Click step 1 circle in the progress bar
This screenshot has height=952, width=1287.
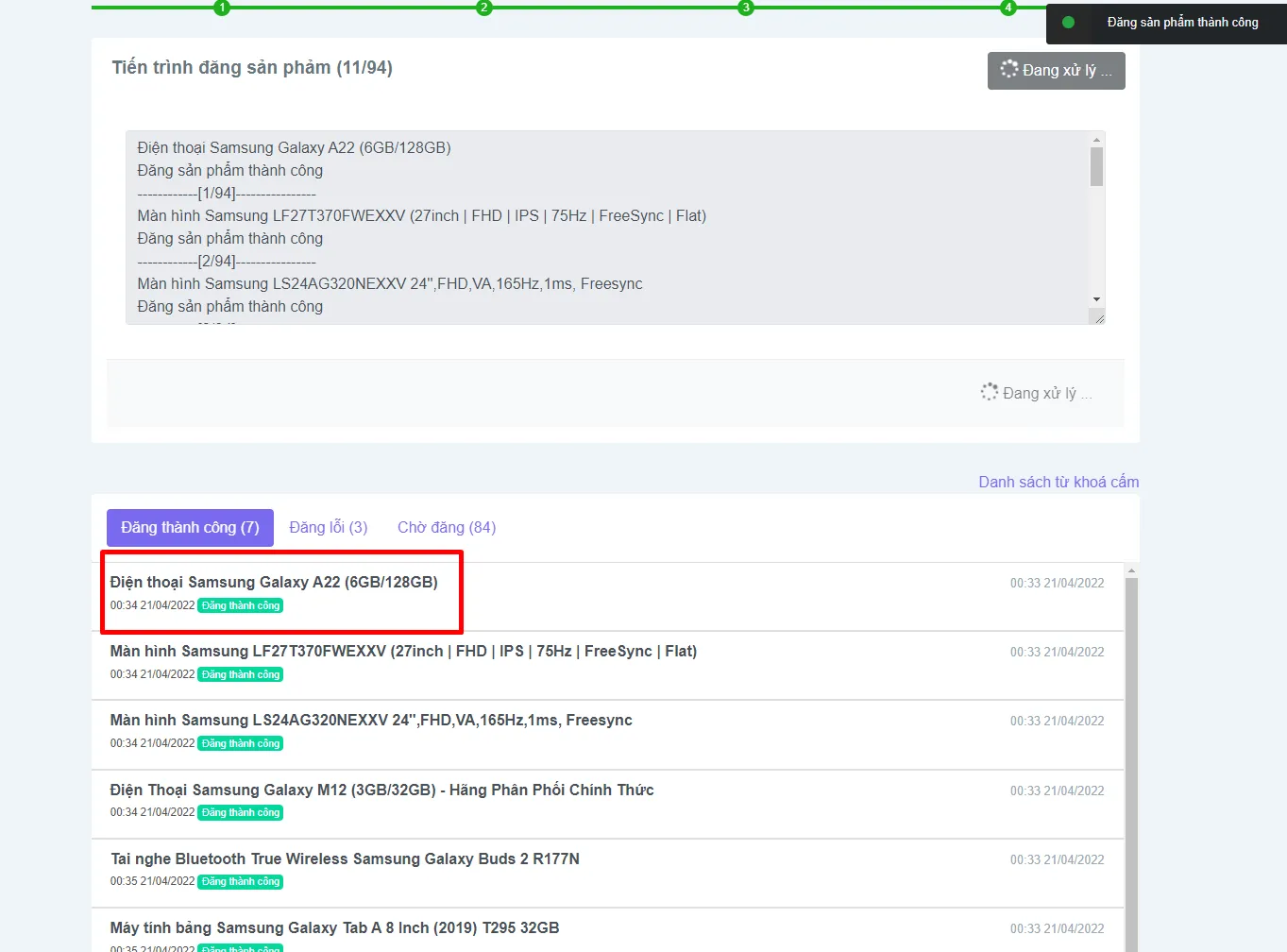[222, 8]
